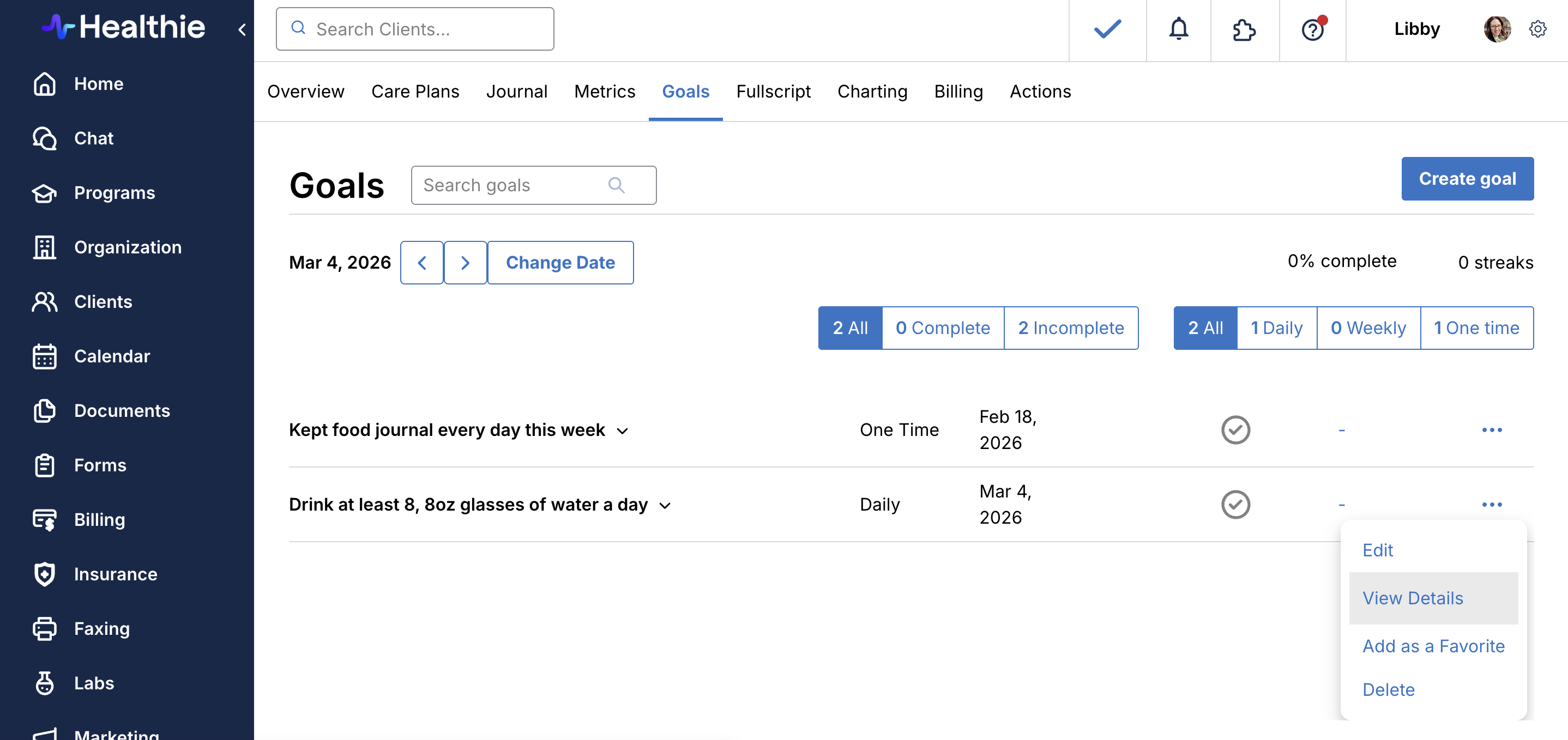Select View Details from context menu

click(1412, 598)
